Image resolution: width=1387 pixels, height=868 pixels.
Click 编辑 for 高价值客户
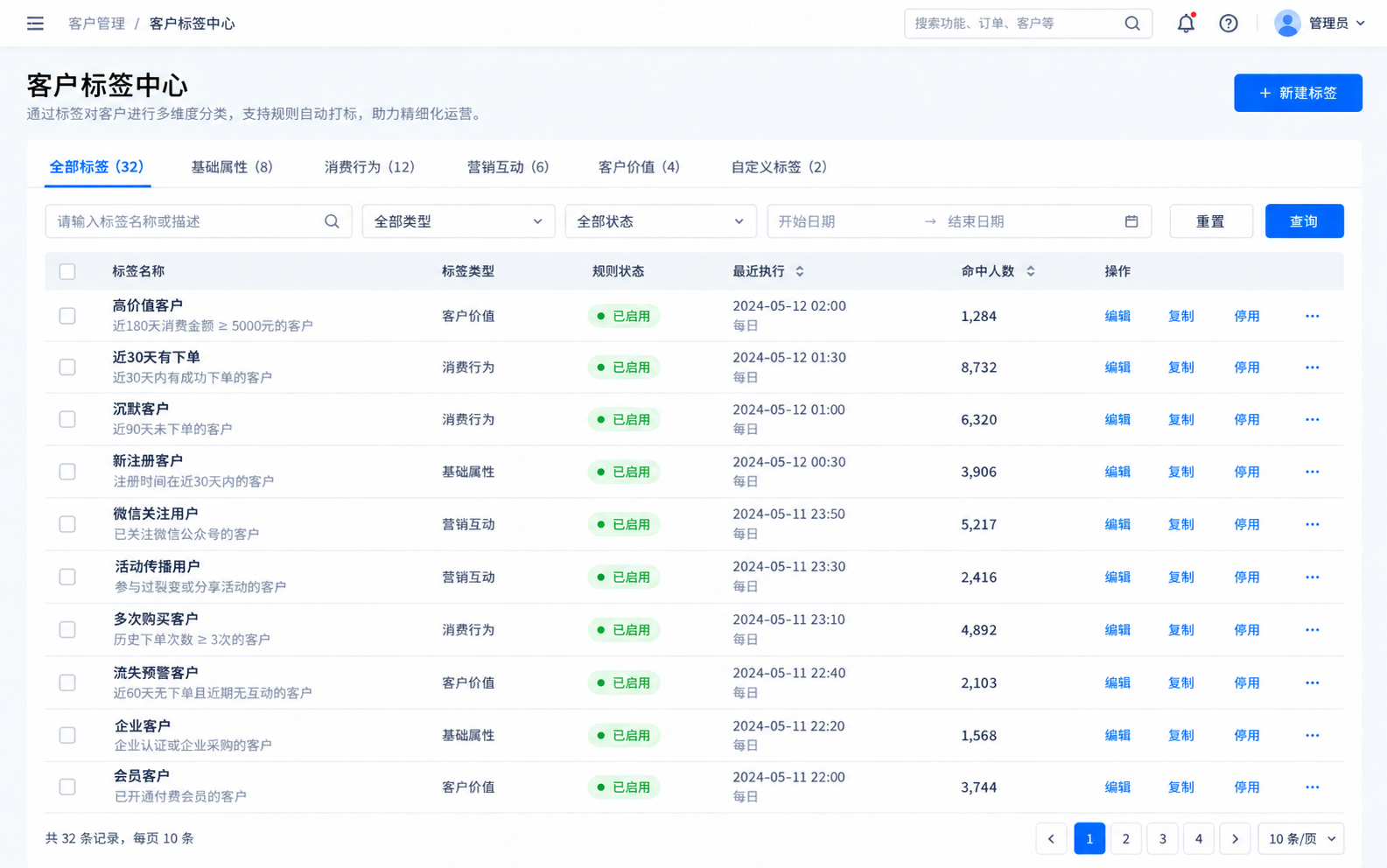coord(1117,316)
